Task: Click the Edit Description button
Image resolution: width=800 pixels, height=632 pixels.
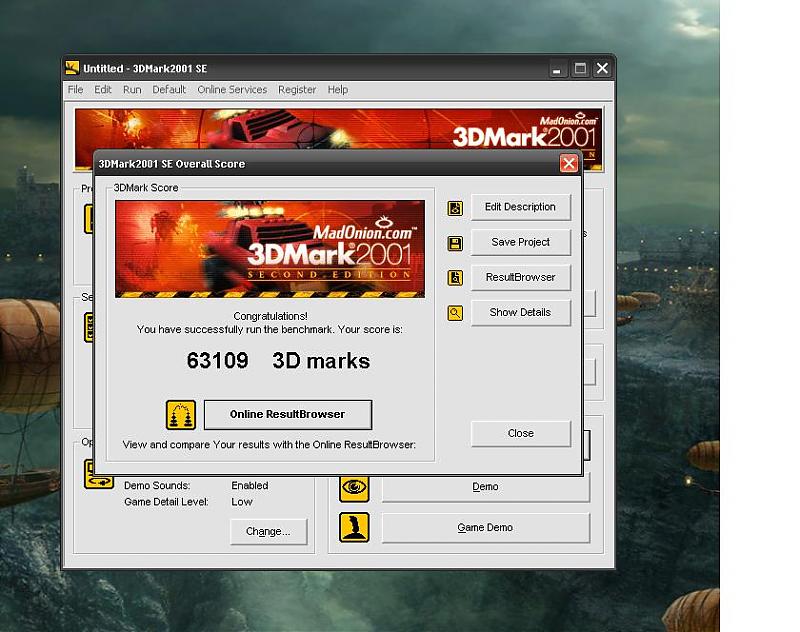Action: click(520, 207)
